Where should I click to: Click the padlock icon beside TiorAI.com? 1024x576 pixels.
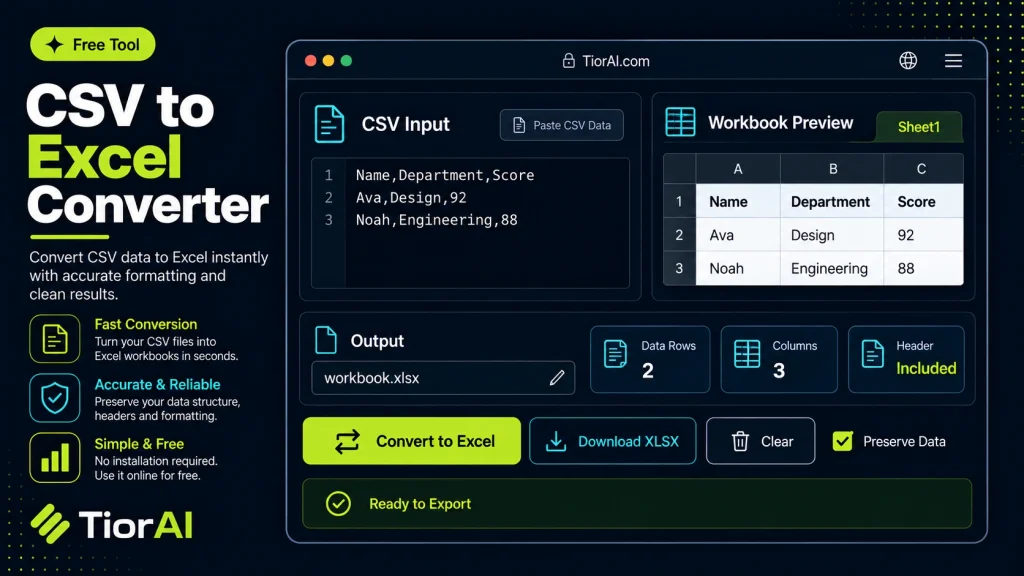[569, 61]
